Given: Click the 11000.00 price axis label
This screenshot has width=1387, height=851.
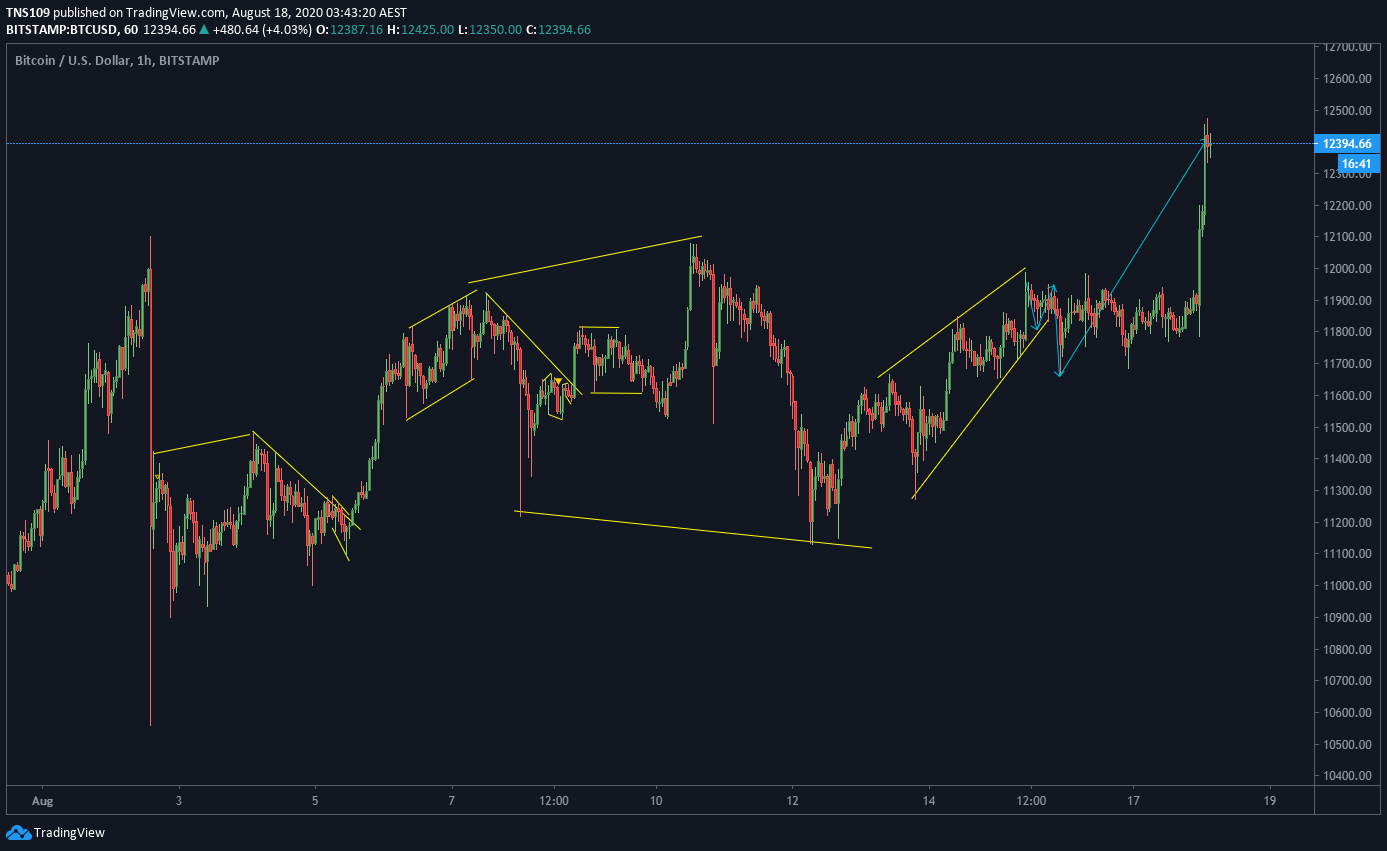Looking at the screenshot, I should 1349,586.
